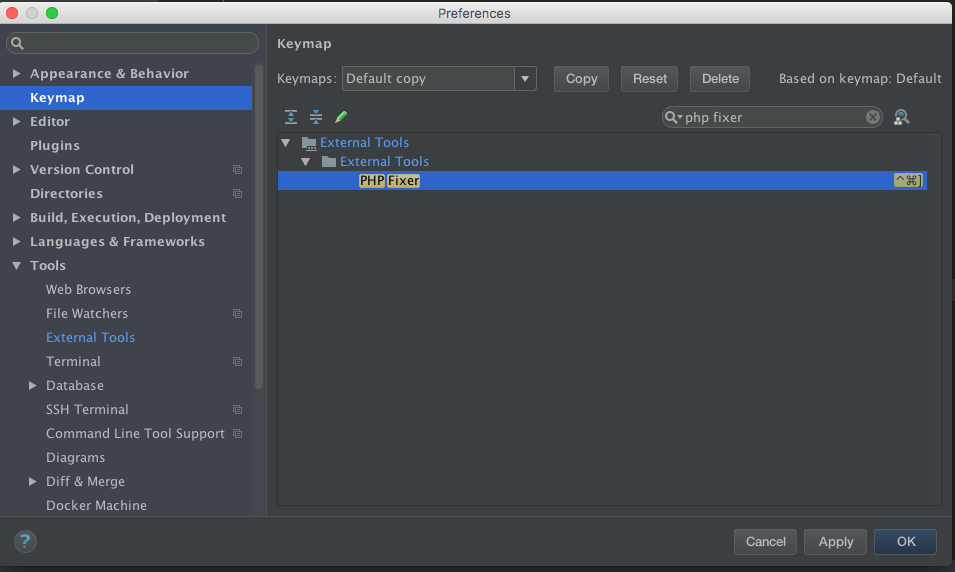Click the Collapse All icon in keymap toolbar

(316, 117)
